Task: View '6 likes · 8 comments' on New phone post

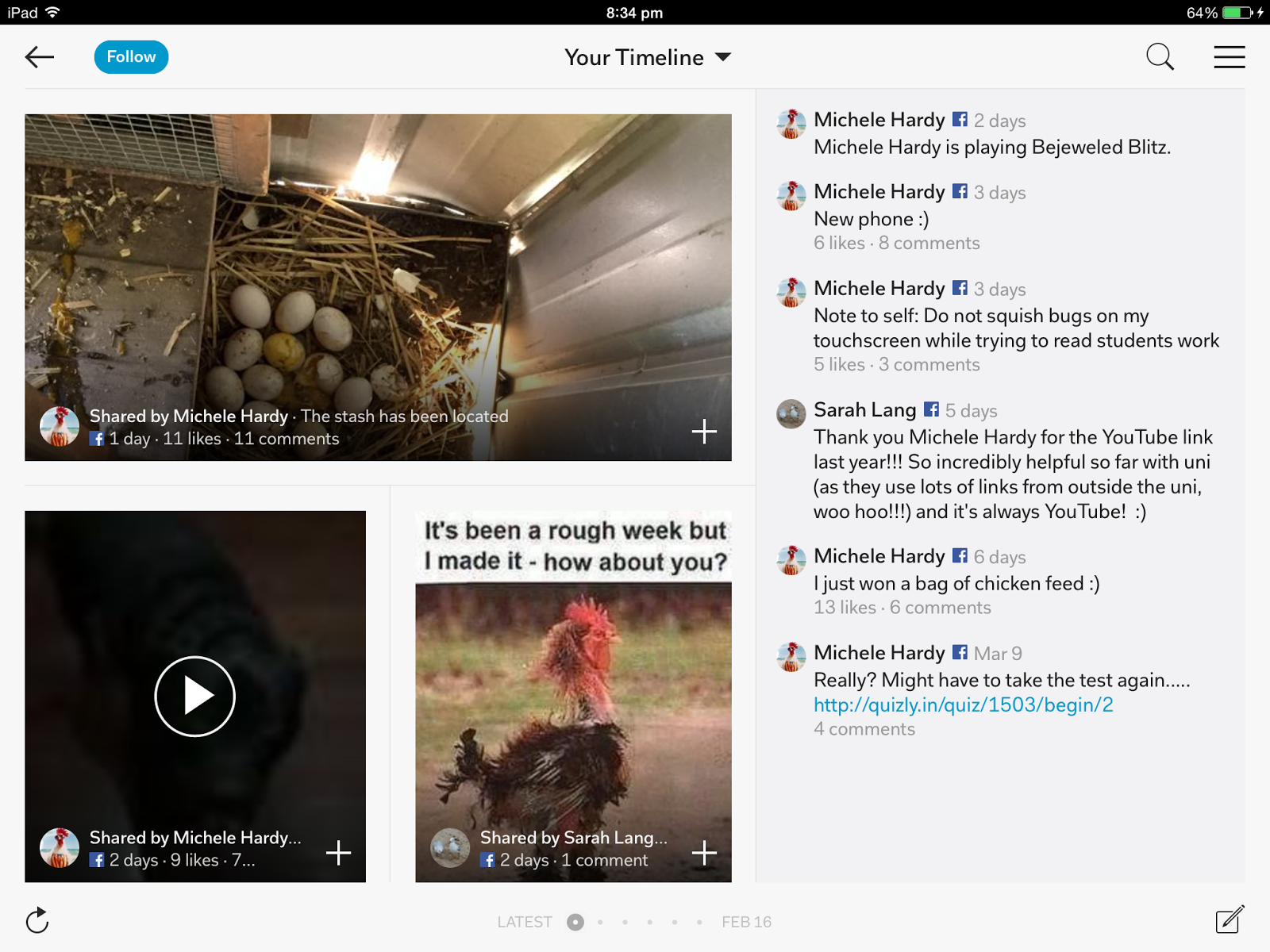Action: click(896, 243)
